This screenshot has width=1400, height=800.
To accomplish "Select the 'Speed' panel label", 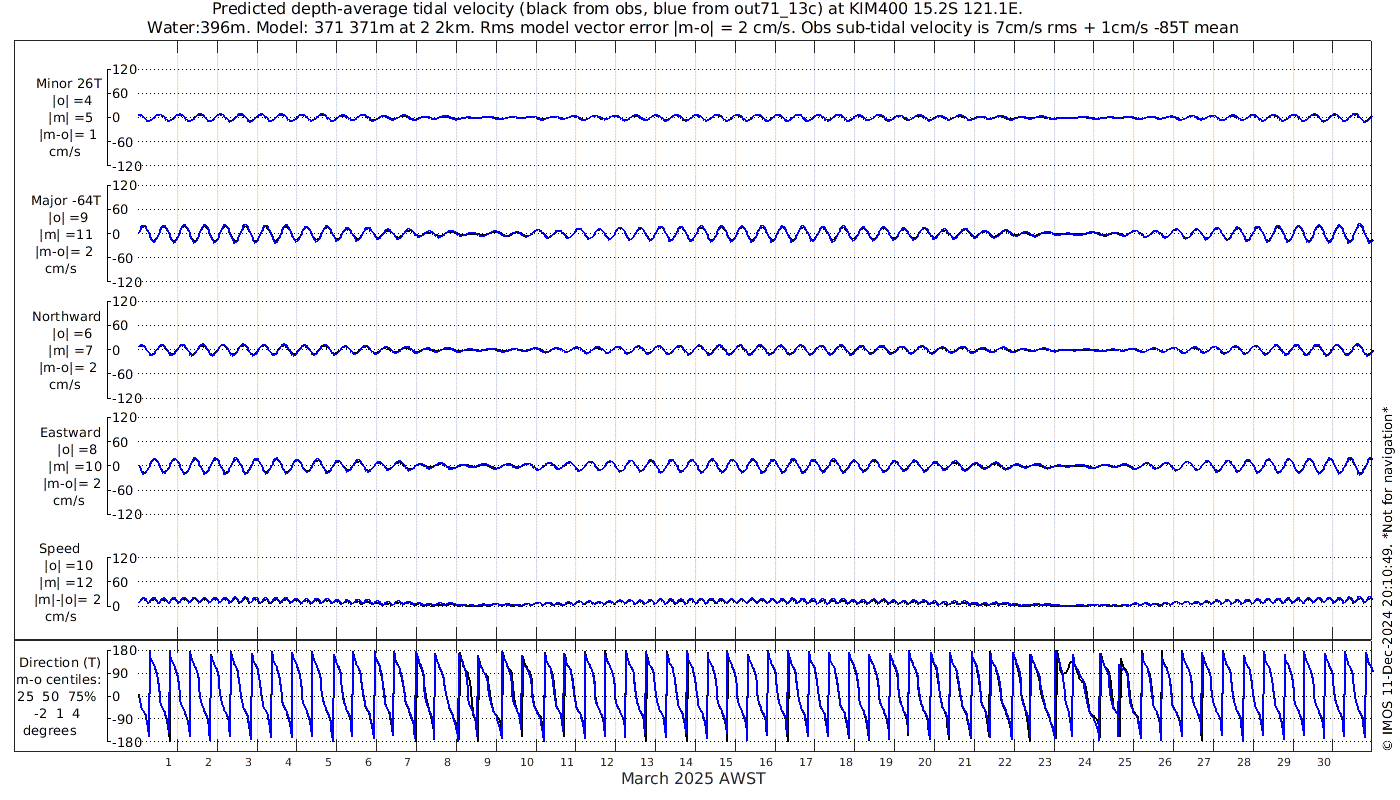I will (x=59, y=549).
